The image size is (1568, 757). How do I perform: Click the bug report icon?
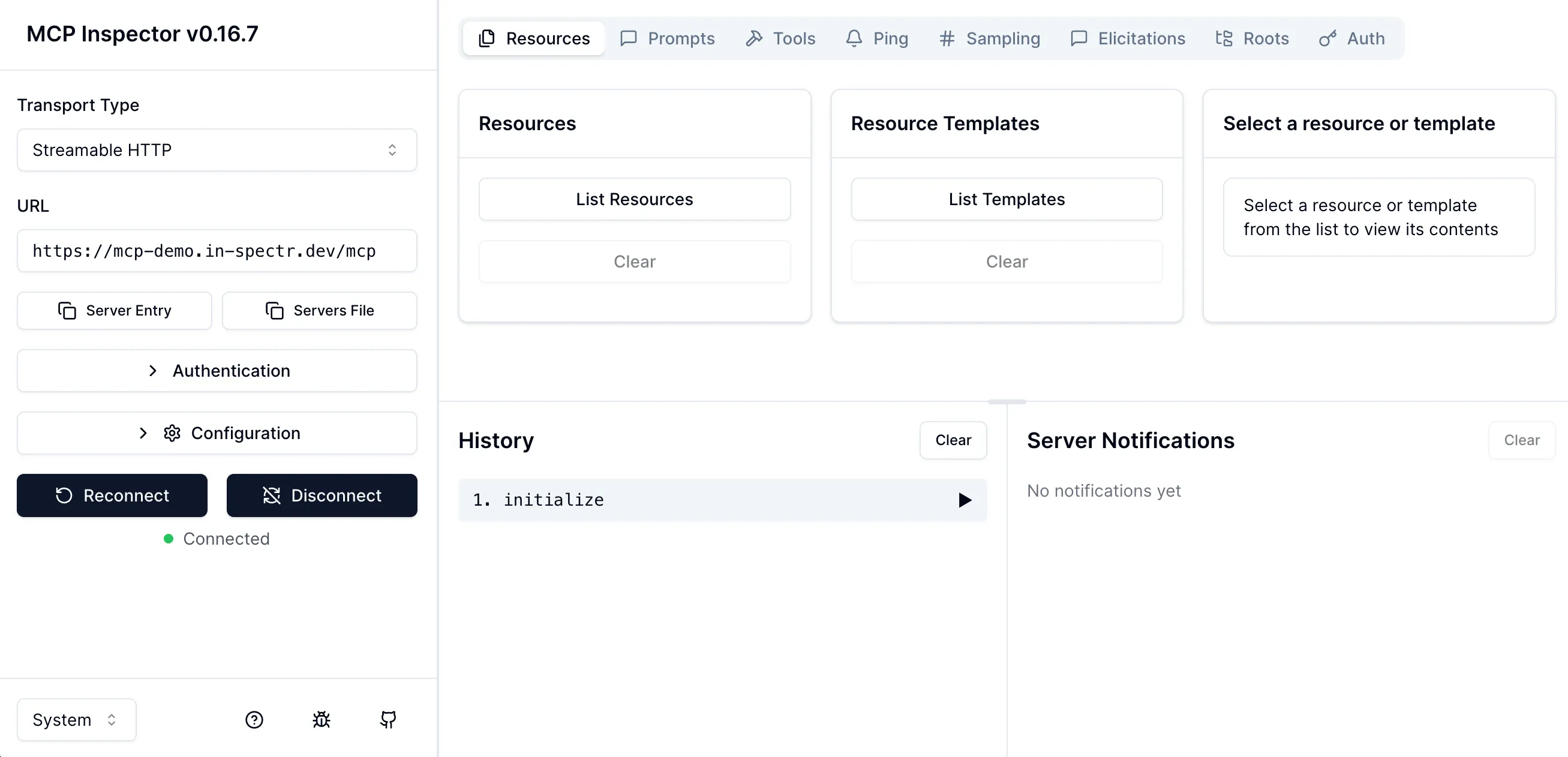coord(322,719)
